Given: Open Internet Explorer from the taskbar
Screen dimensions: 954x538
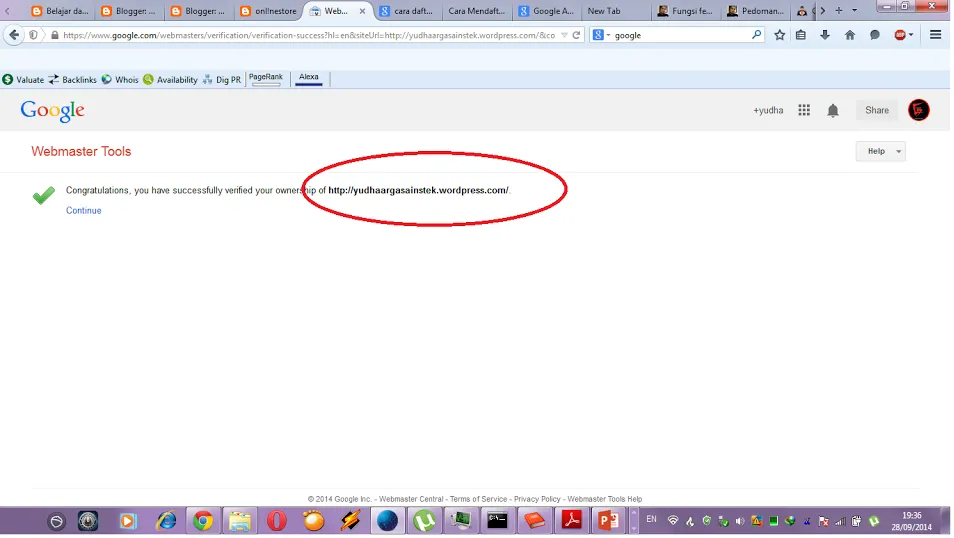Looking at the screenshot, I should 165,521.
